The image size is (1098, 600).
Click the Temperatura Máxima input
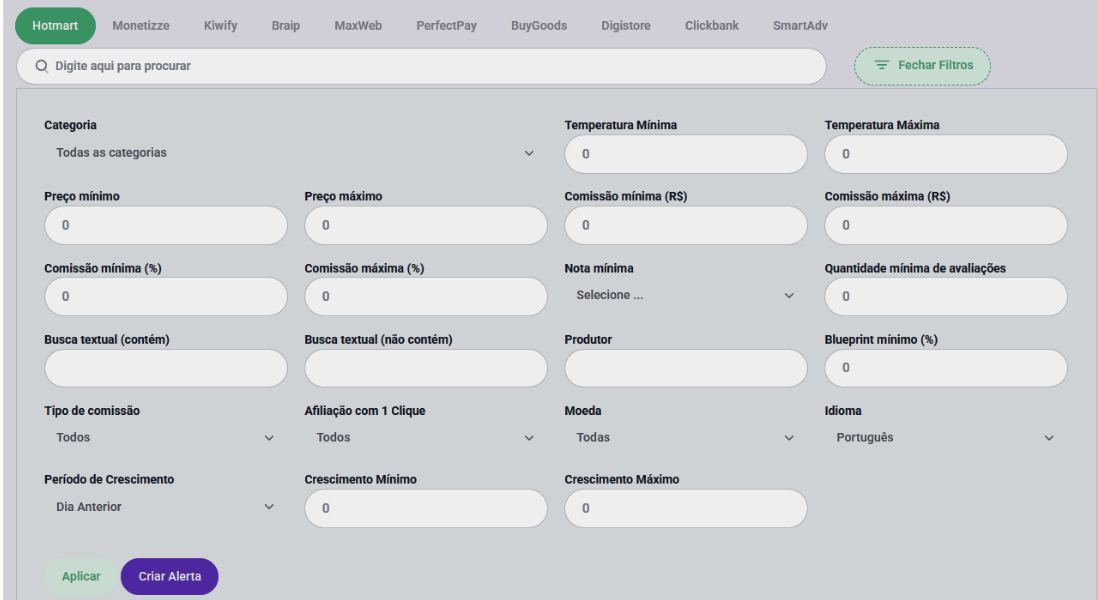click(945, 154)
